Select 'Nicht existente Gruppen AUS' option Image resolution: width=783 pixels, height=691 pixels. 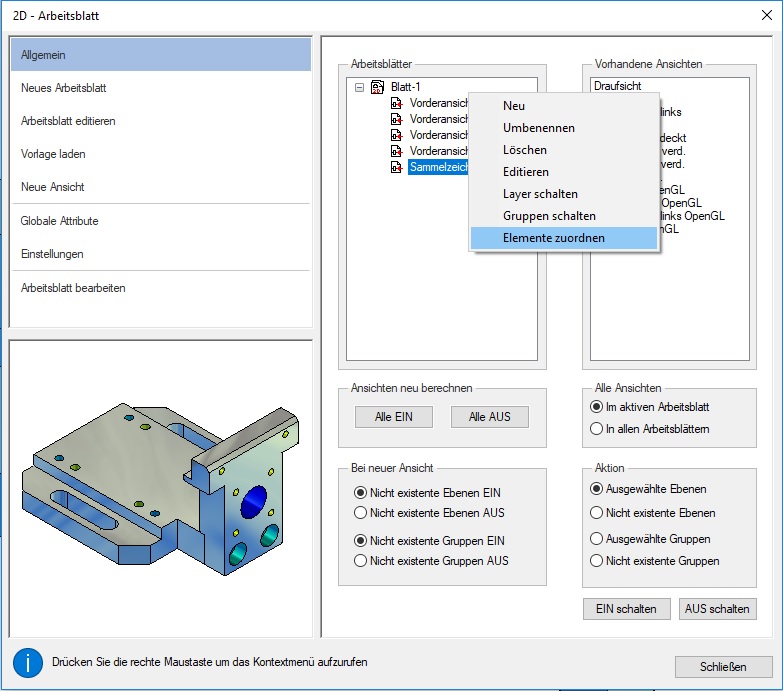361,561
